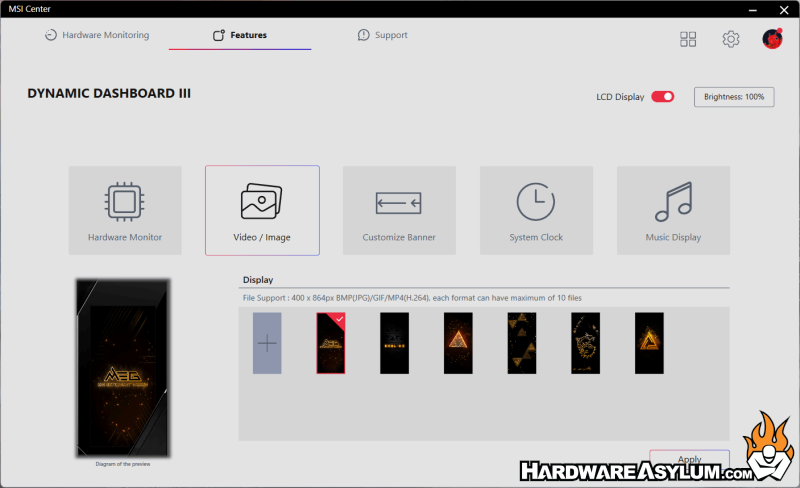This screenshot has width=800, height=488.
Task: Click the Display section heading
Action: pos(258,280)
